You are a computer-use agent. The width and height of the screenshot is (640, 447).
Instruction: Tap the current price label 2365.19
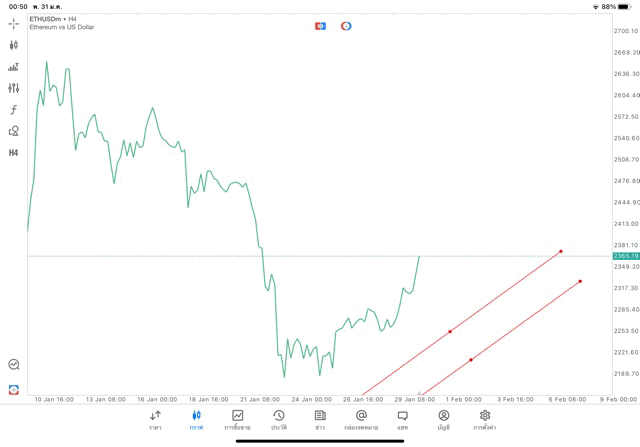[x=626, y=256]
